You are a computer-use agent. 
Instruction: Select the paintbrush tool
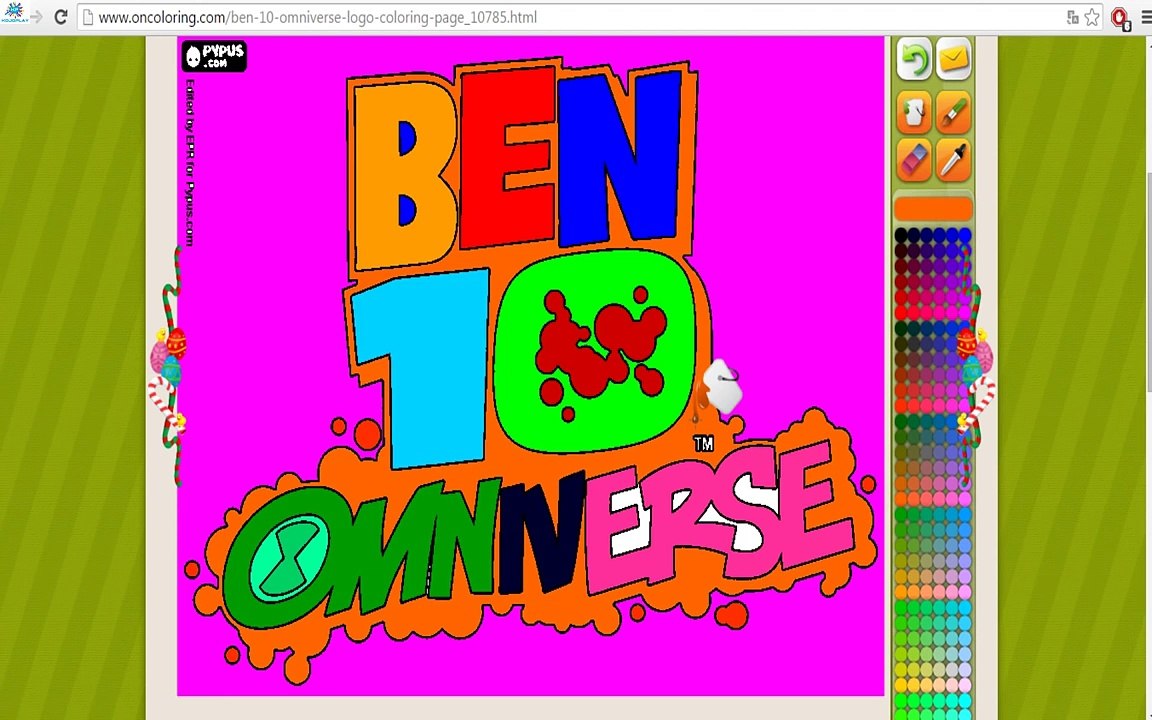click(x=954, y=112)
